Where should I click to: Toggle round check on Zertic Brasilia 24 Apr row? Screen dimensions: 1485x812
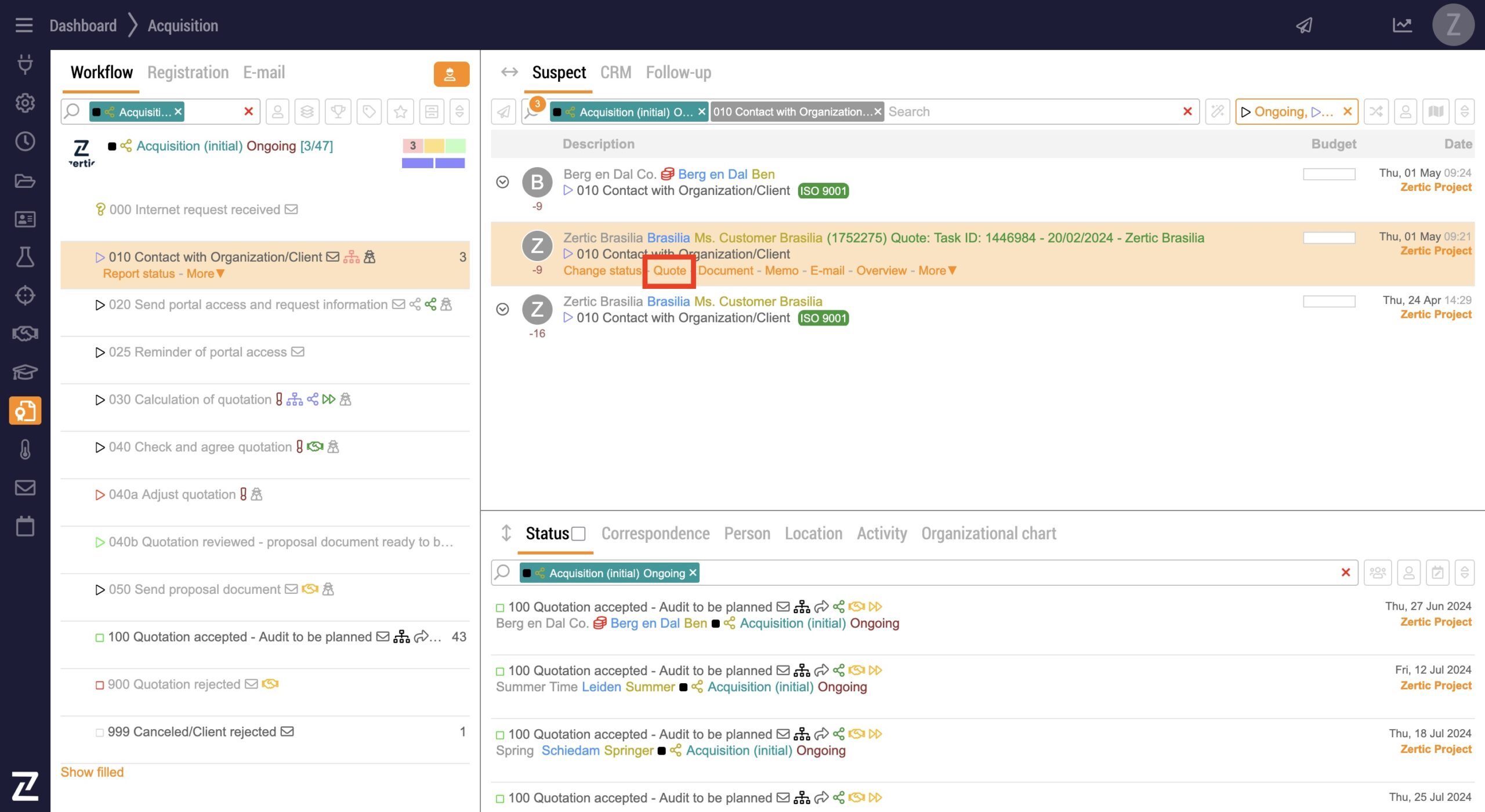pyautogui.click(x=502, y=309)
